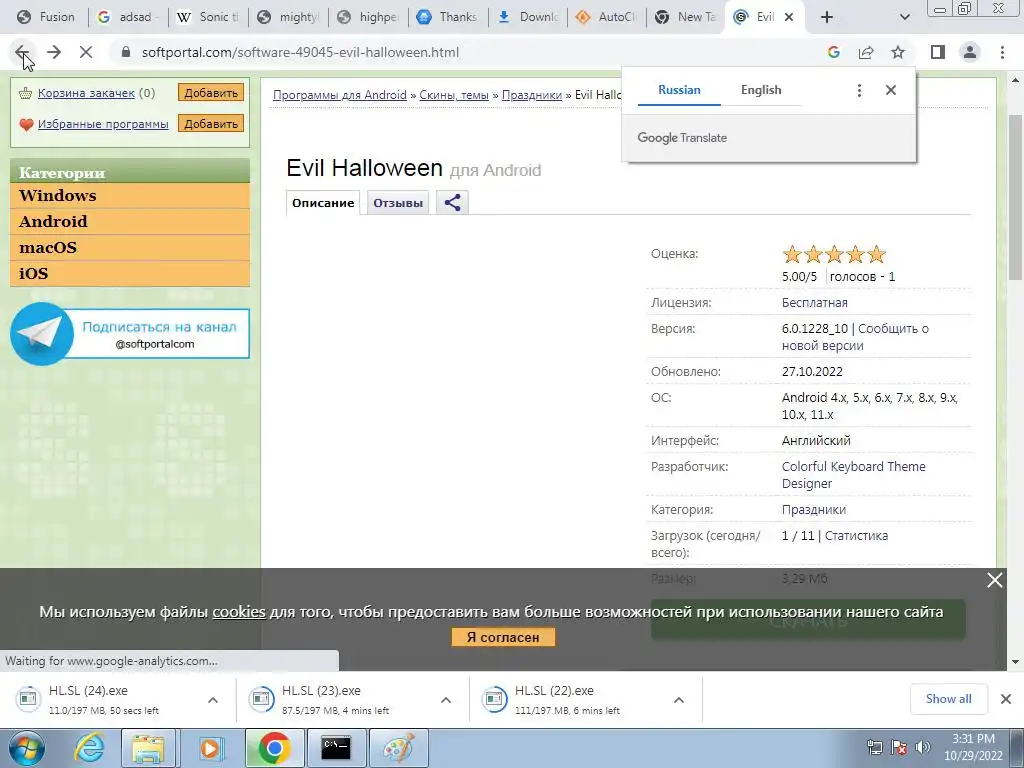This screenshot has height=768, width=1024.
Task: Go back using the browser back arrow
Action: click(x=22, y=52)
